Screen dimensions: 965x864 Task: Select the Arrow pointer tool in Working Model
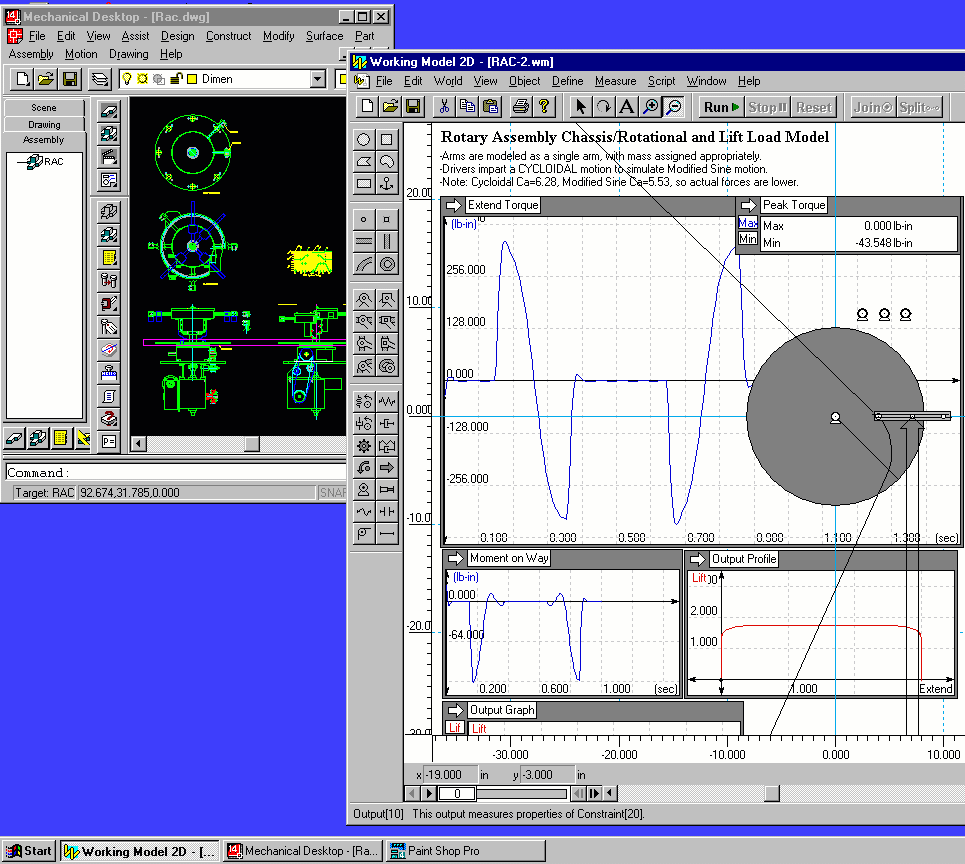click(x=580, y=107)
